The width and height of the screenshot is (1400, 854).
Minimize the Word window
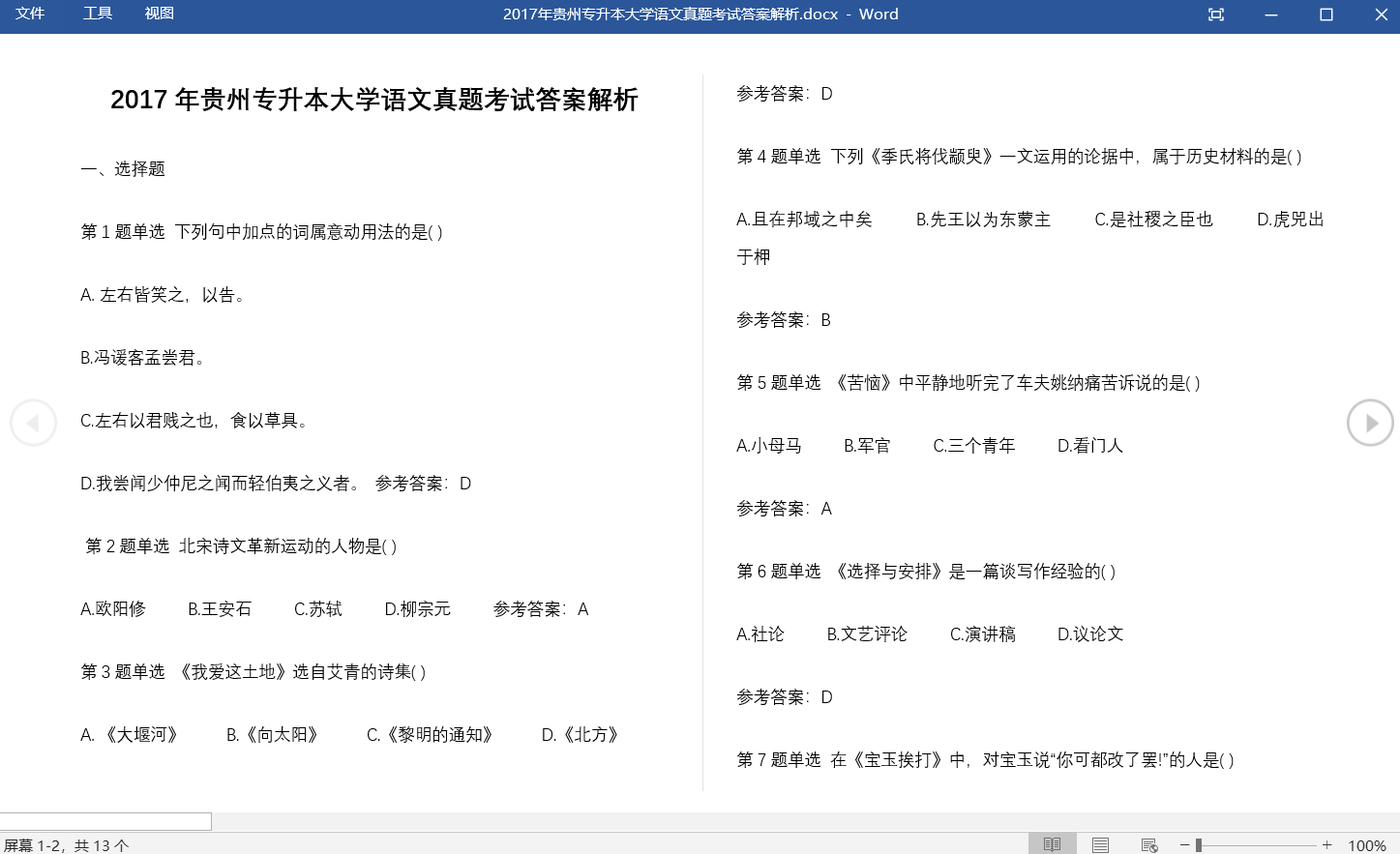tap(1271, 15)
